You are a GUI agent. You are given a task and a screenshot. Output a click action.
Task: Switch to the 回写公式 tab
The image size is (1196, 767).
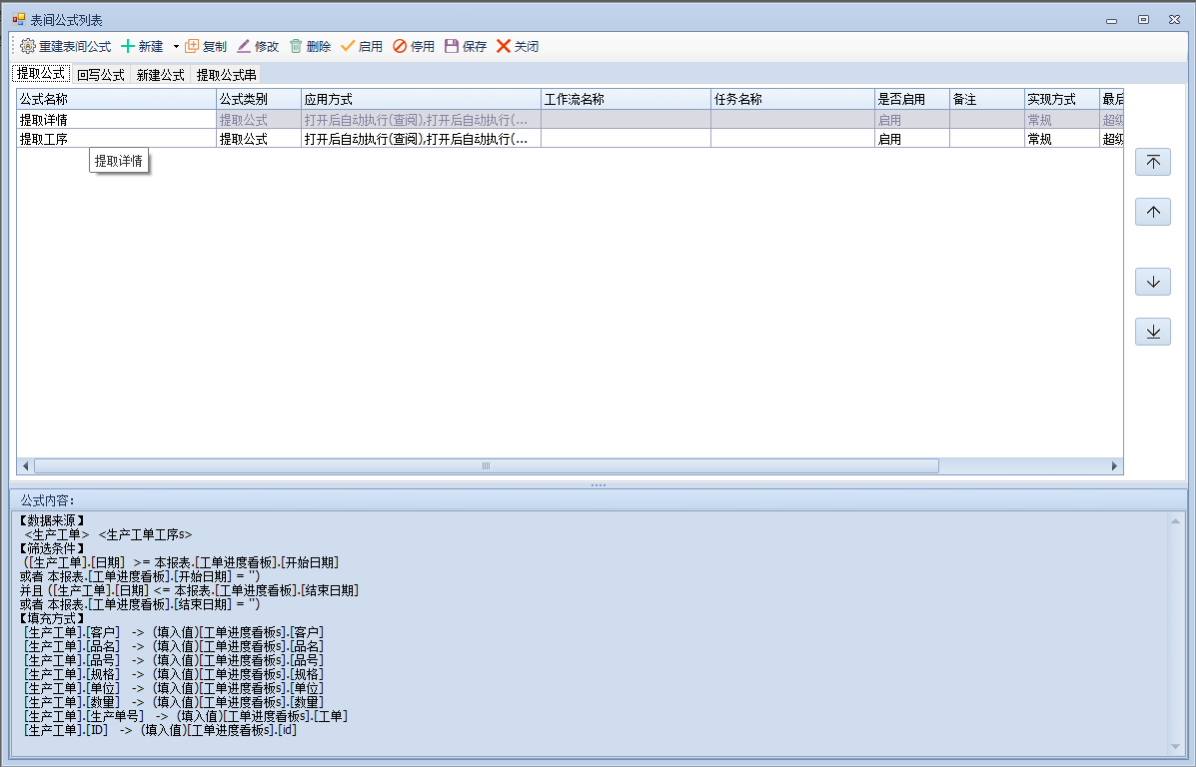pos(100,75)
